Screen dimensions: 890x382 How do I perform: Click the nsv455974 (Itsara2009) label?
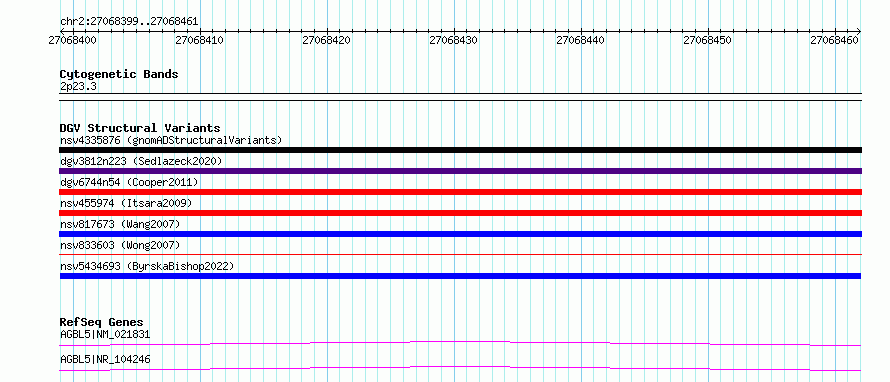[126, 203]
